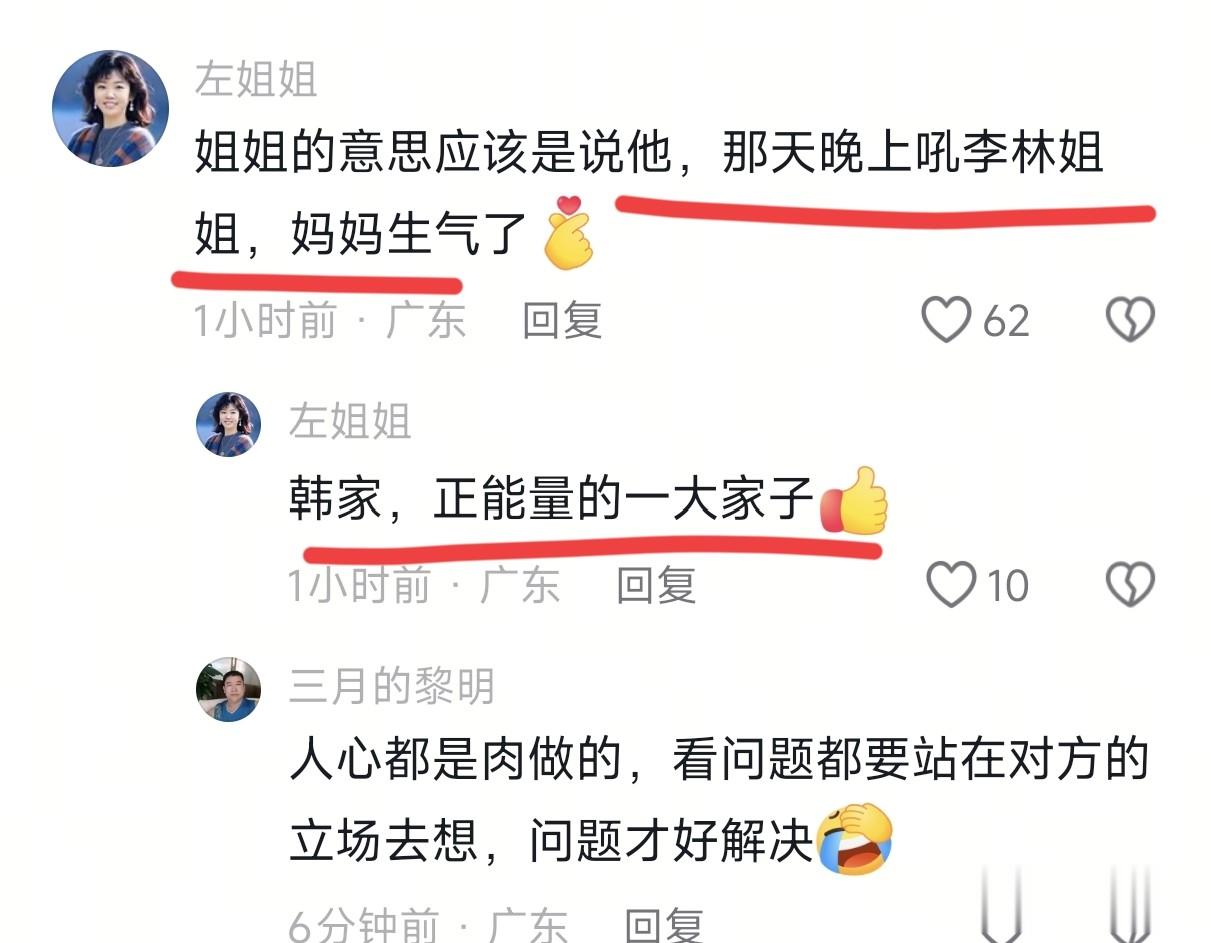Dislike 左姐姐's top comment with broken heart
The height and width of the screenshot is (943, 1211).
1130,320
